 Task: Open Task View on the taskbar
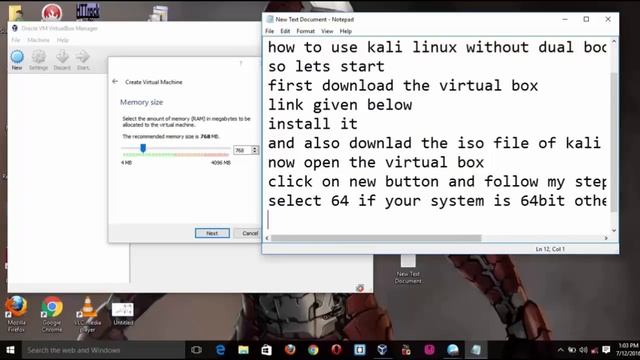(x=196, y=350)
